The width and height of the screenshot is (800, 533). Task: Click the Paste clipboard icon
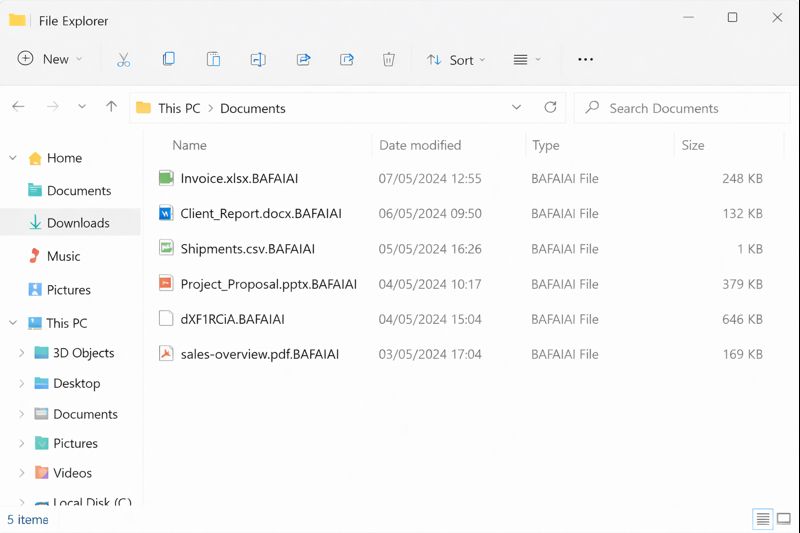[x=213, y=60]
